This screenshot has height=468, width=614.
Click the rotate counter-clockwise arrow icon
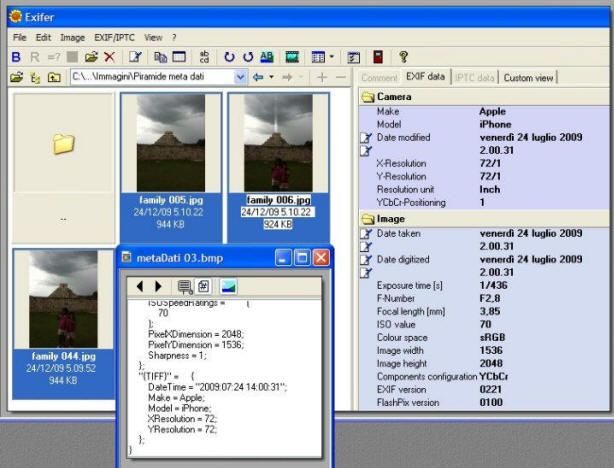click(x=248, y=57)
